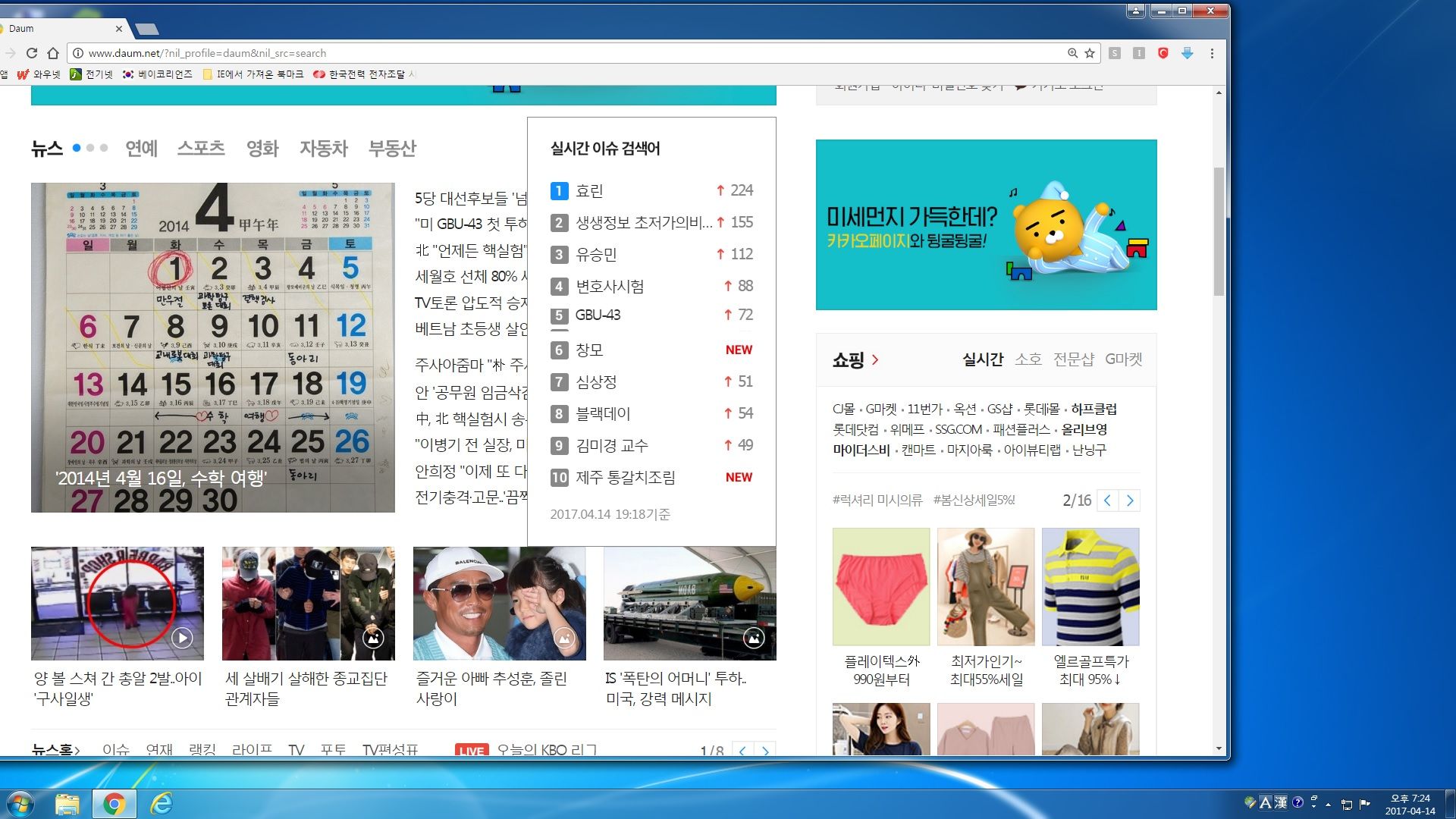Open the calendar photo news thumbnail
This screenshot has height=819, width=1456.
coord(213,347)
